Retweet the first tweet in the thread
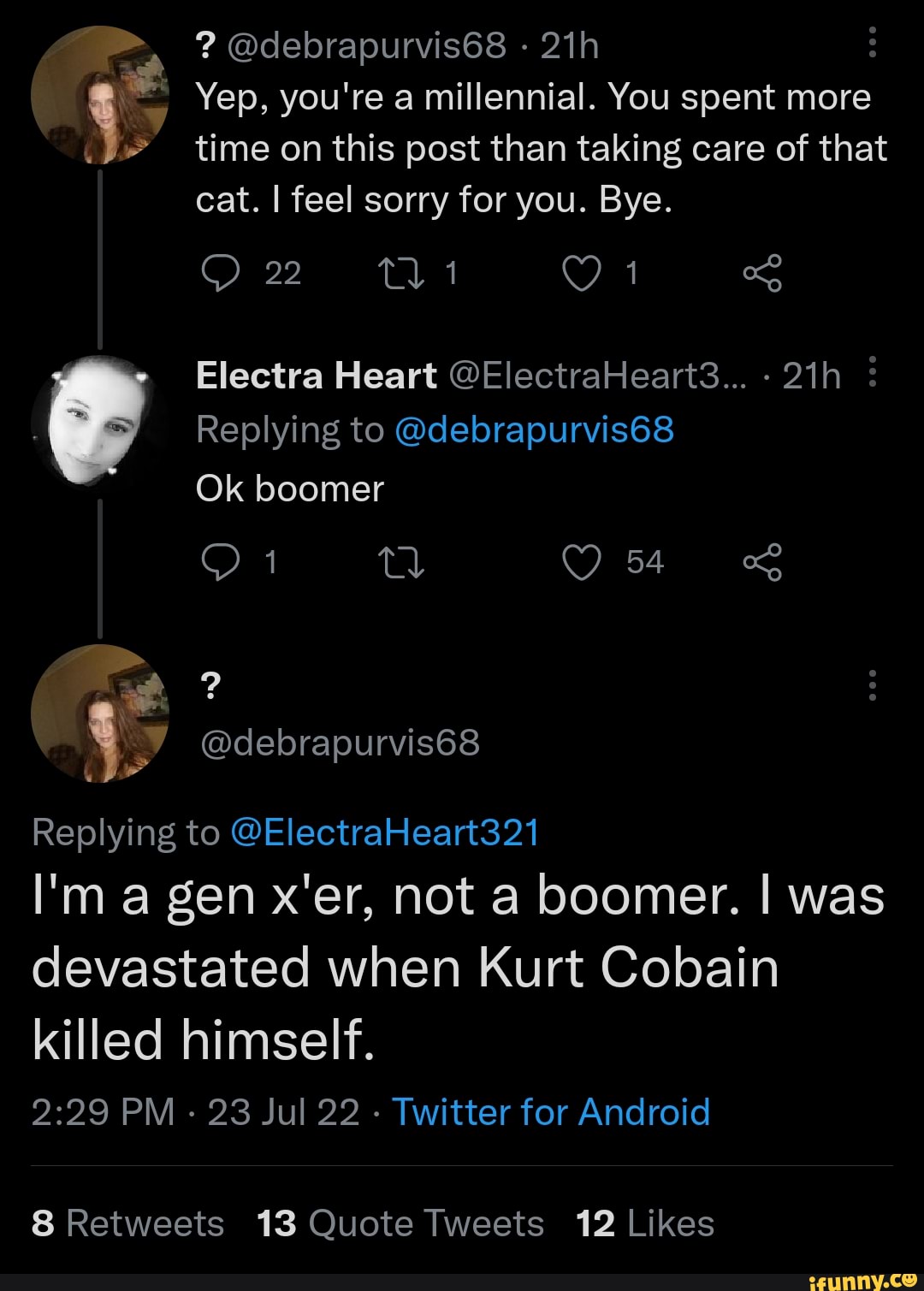924x1291 pixels. (402, 274)
